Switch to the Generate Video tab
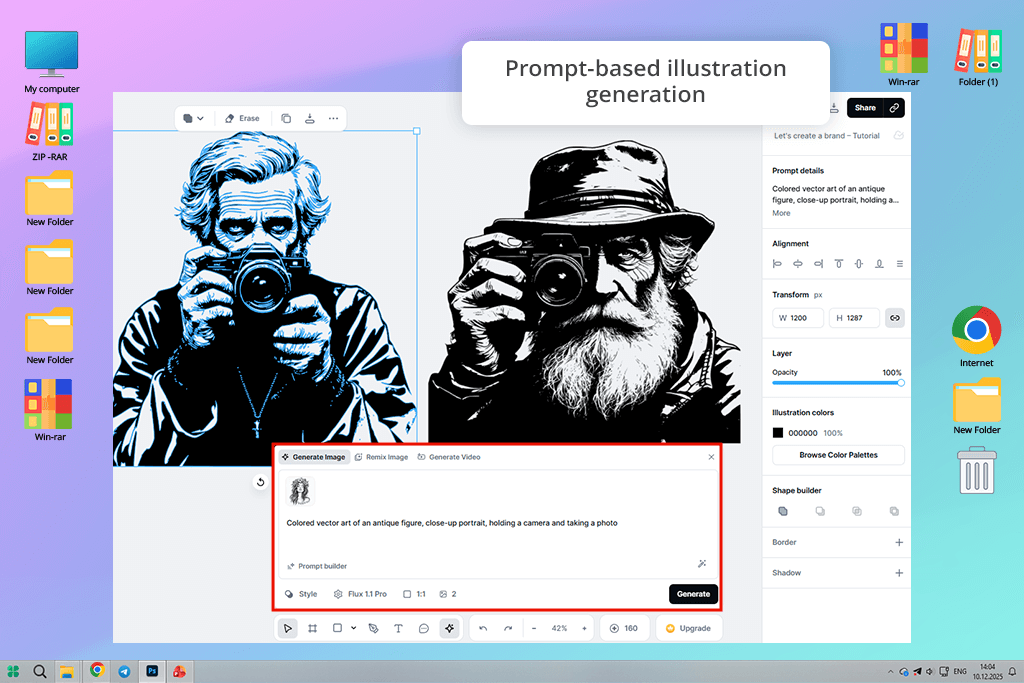1024x683 pixels. click(449, 457)
